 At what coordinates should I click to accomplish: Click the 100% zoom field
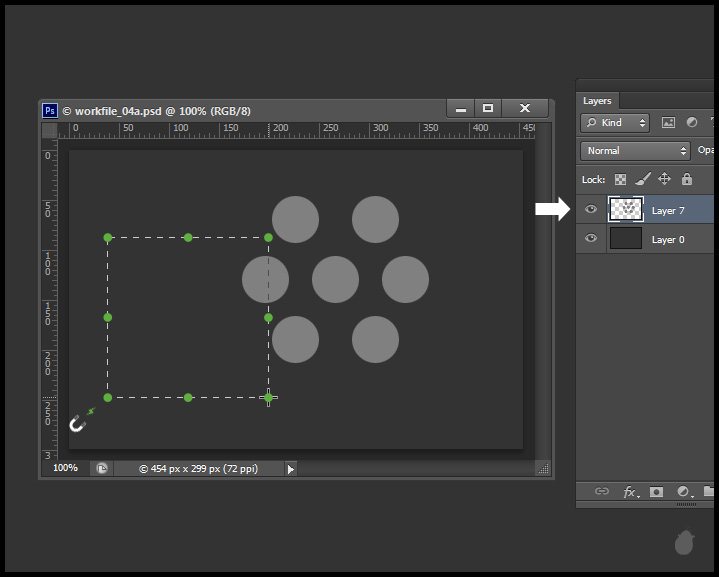(65, 468)
